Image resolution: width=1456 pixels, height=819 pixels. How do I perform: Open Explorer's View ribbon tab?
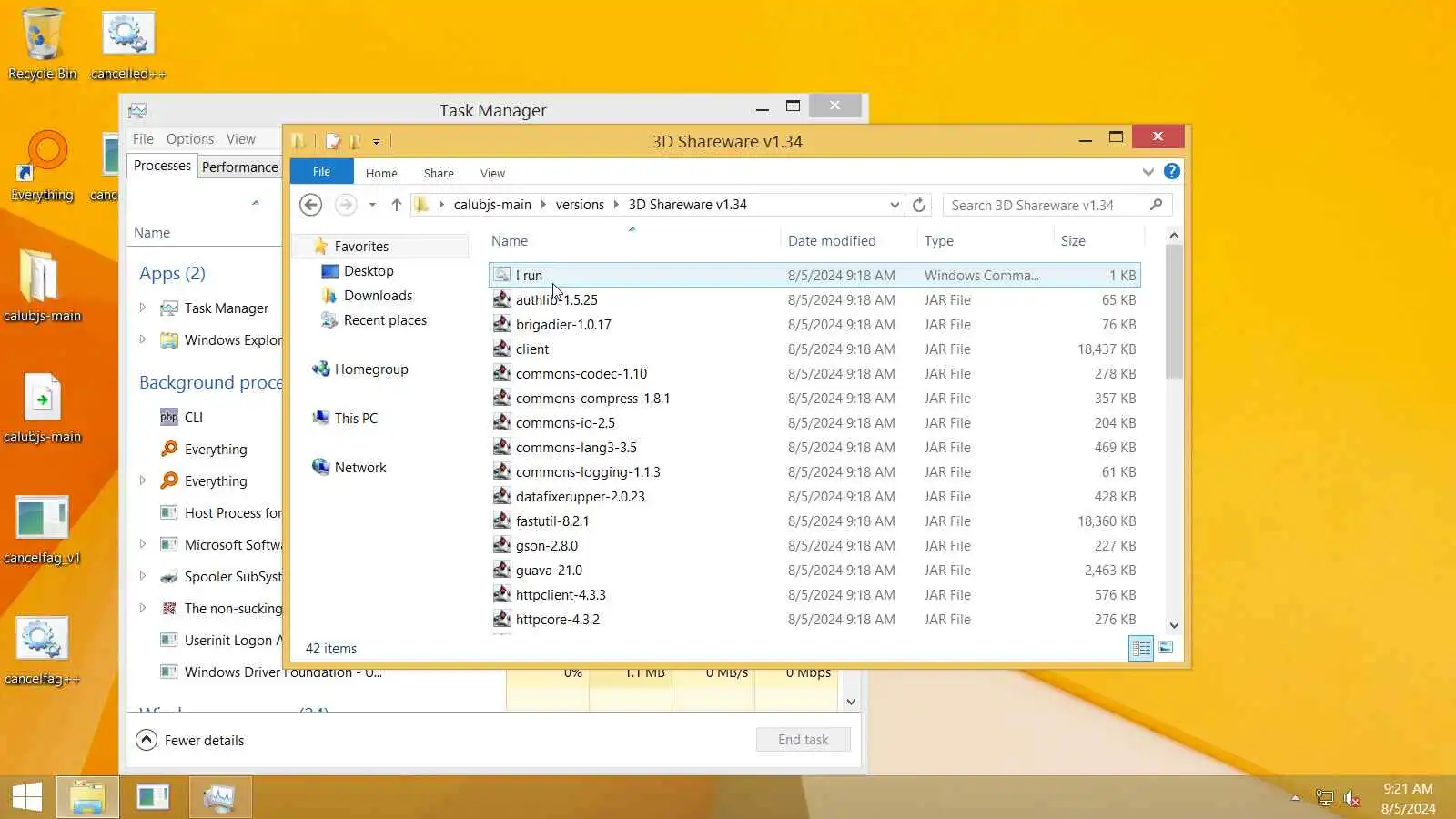coord(492,173)
